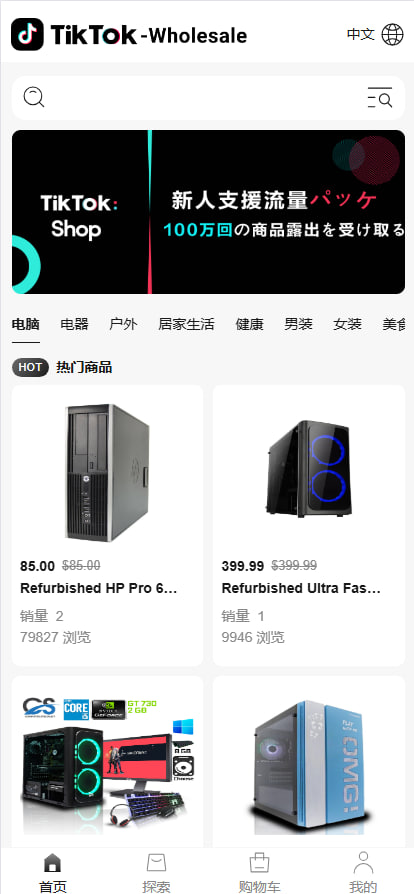Click the magnifier search icon

point(34,97)
